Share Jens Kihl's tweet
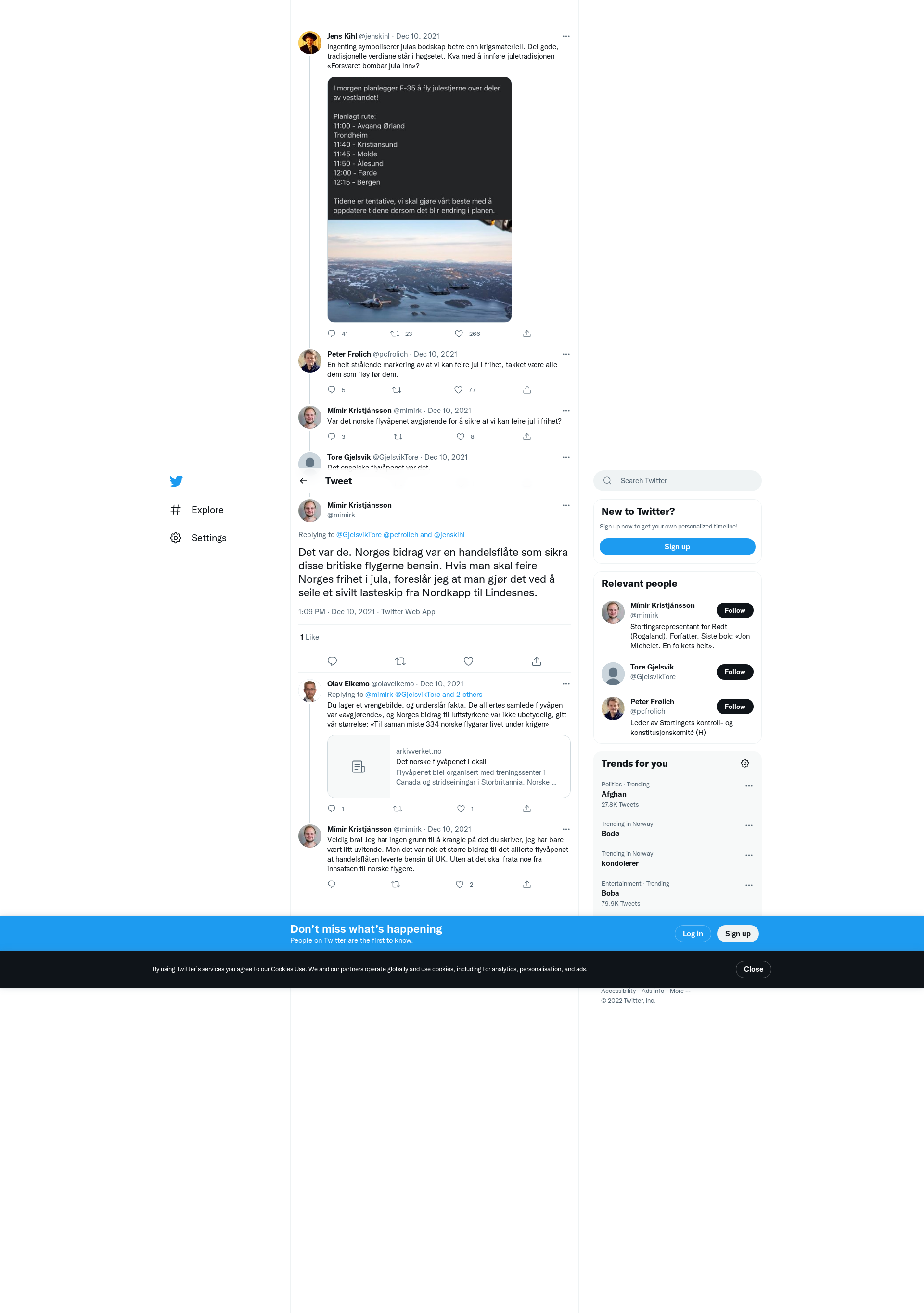 pyautogui.click(x=527, y=334)
